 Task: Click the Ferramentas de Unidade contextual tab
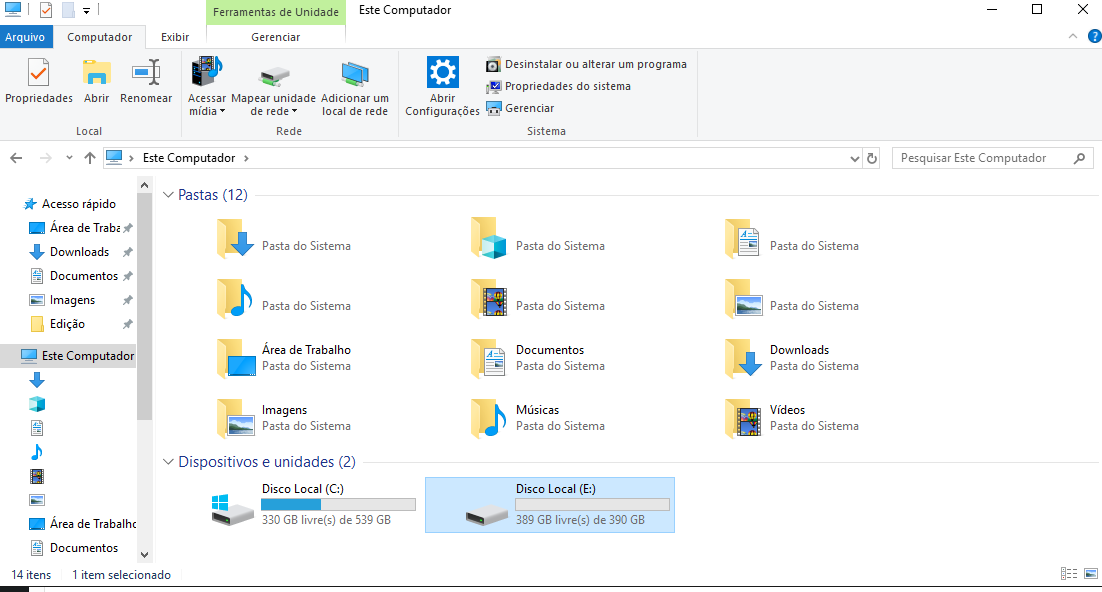pyautogui.click(x=276, y=12)
